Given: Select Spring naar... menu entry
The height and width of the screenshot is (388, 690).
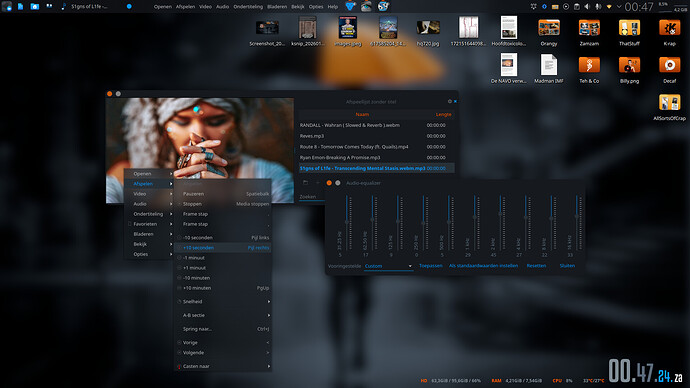Looking at the screenshot, I should point(223,329).
